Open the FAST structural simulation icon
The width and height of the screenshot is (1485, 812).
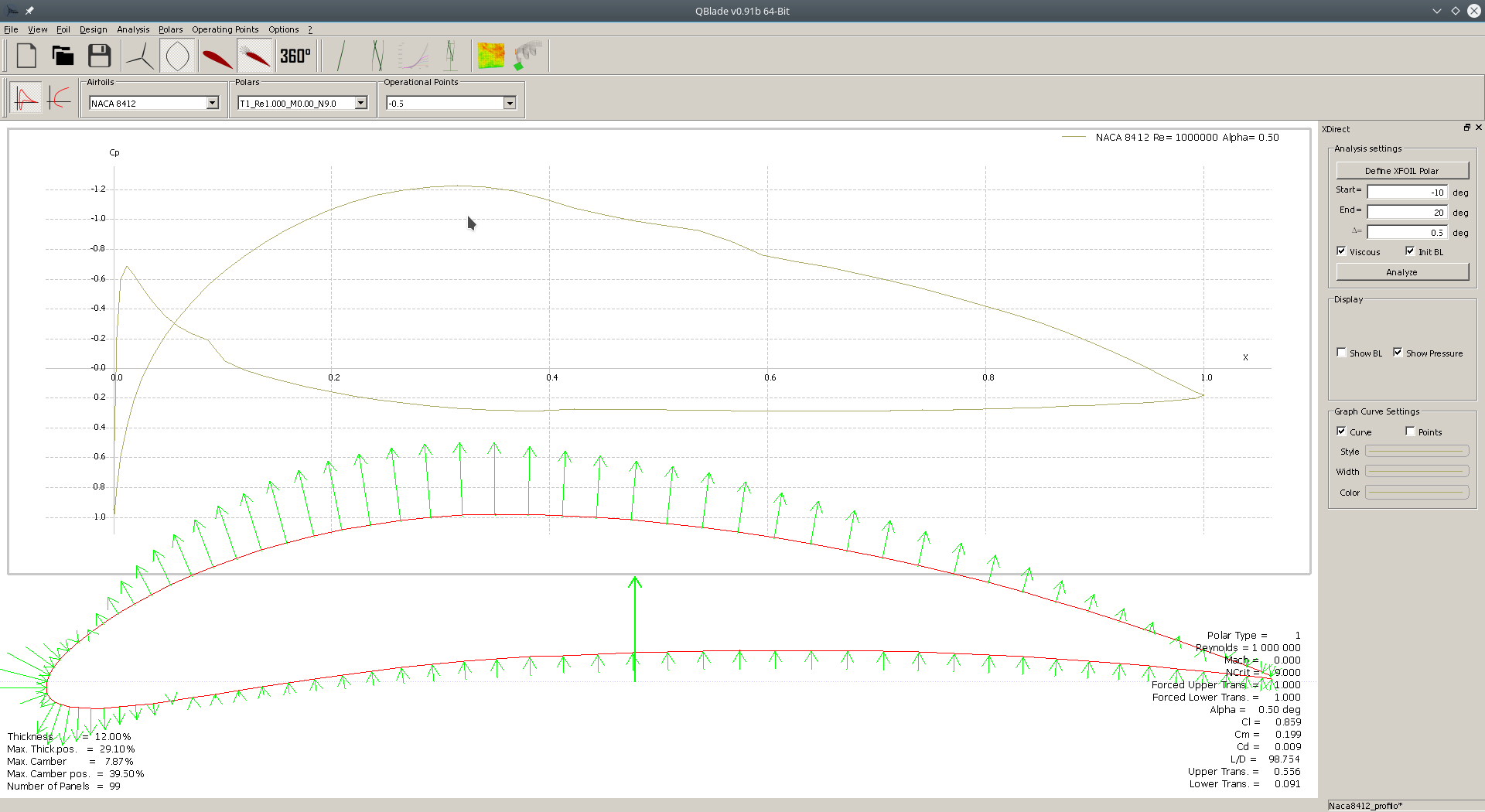[x=528, y=56]
